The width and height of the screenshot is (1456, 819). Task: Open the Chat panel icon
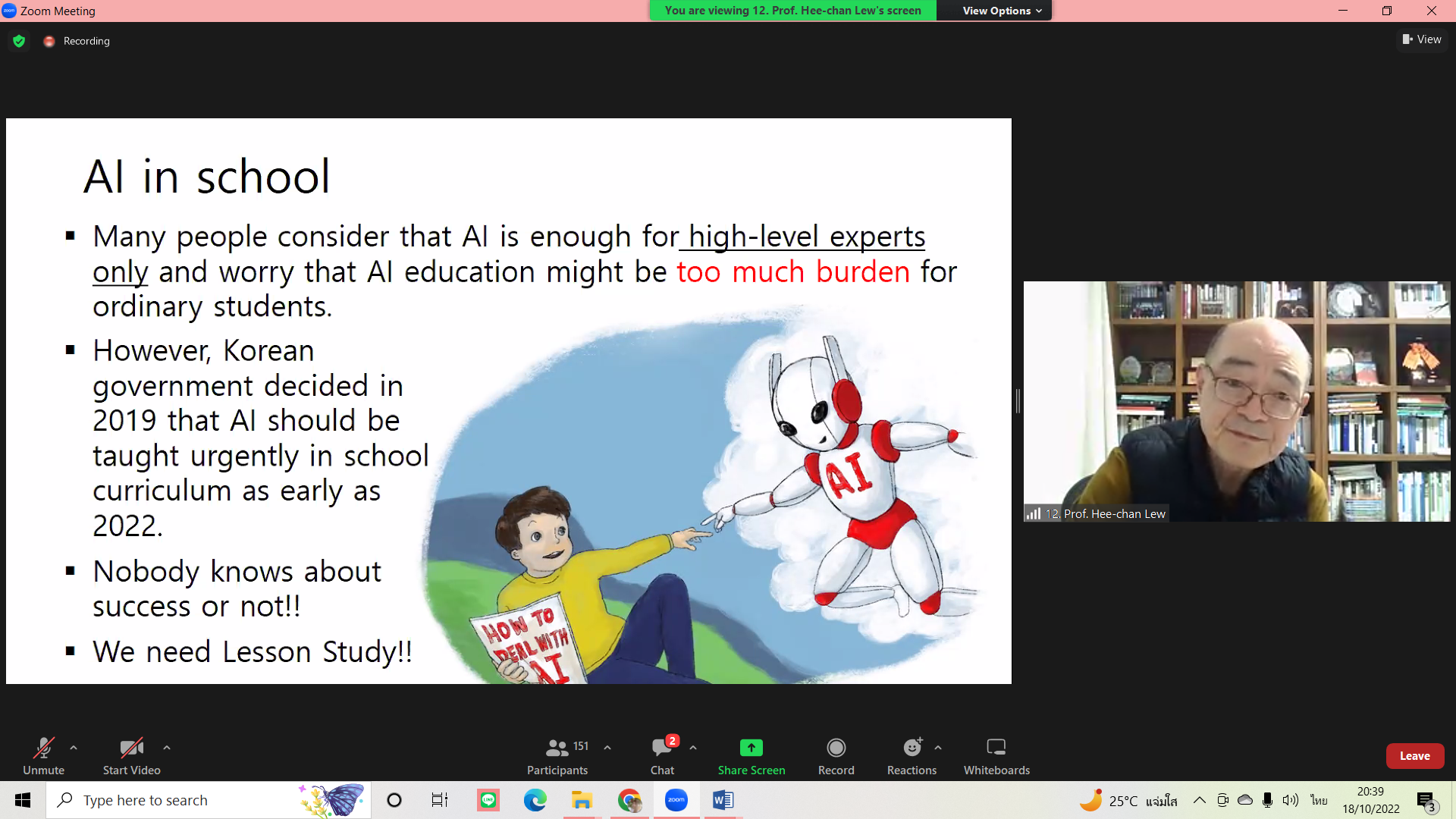point(661,748)
